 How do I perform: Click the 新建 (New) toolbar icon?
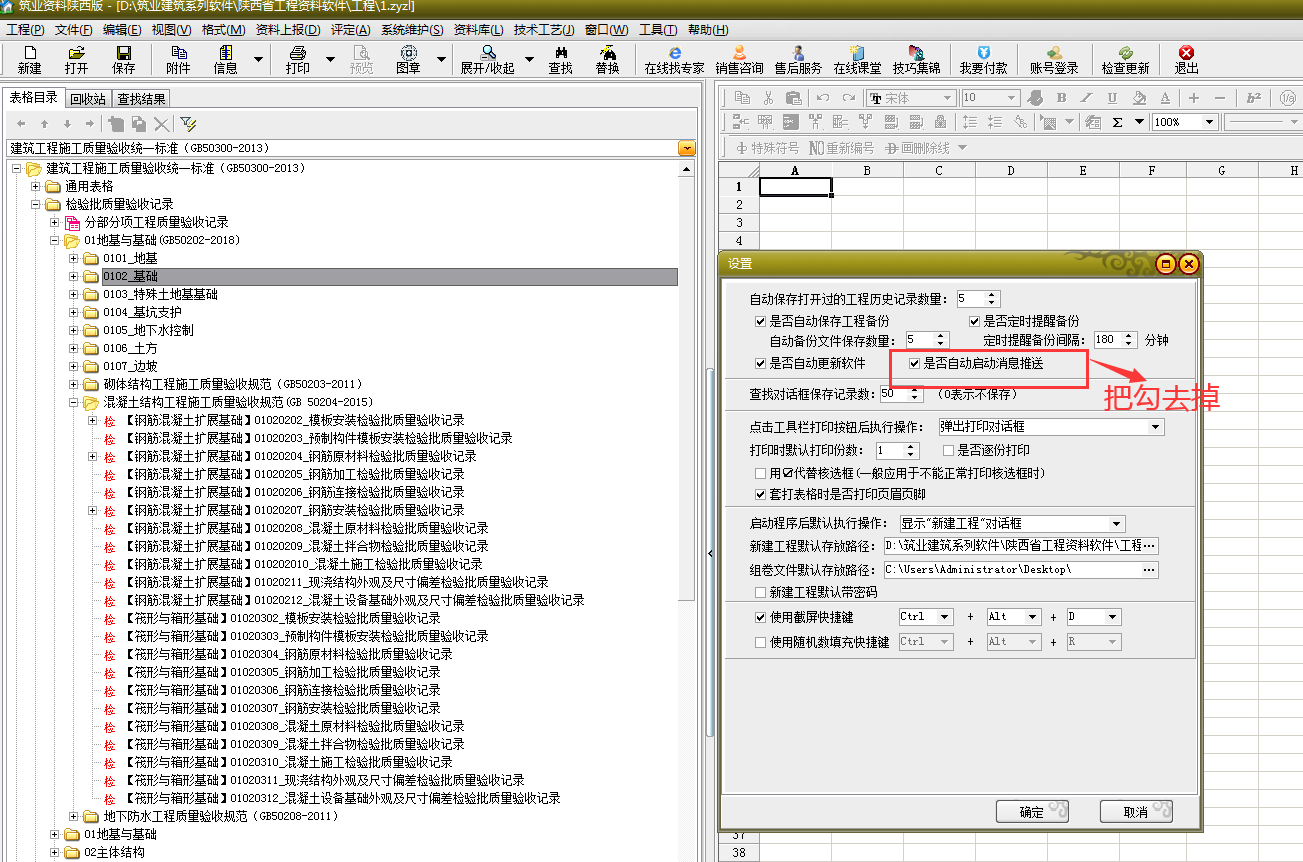[x=30, y=60]
